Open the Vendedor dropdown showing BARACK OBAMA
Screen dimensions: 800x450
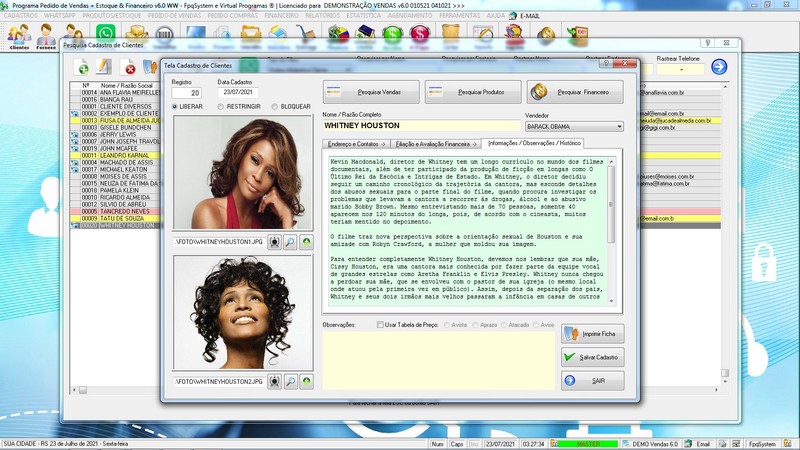click(x=574, y=126)
